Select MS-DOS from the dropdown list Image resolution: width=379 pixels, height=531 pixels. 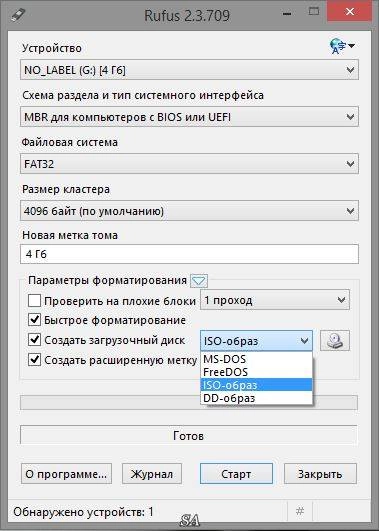tap(256, 359)
